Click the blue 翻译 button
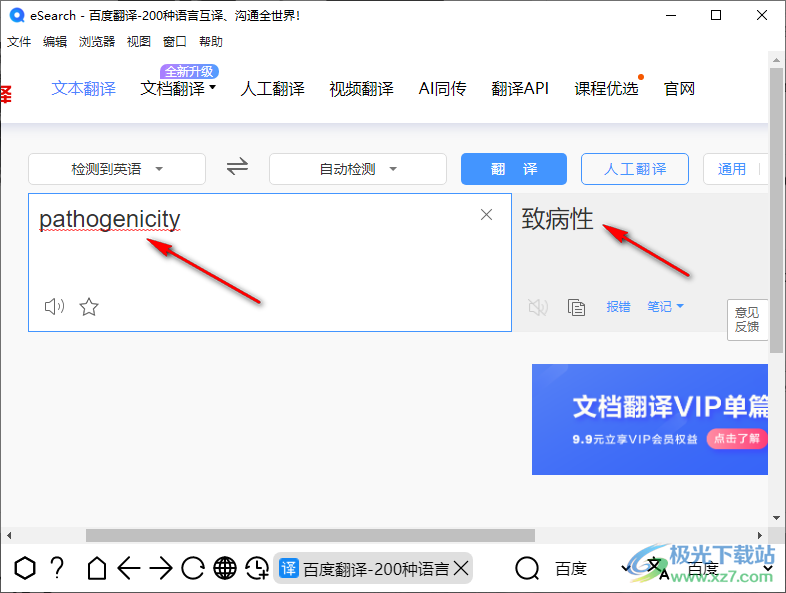786x593 pixels. [514, 169]
